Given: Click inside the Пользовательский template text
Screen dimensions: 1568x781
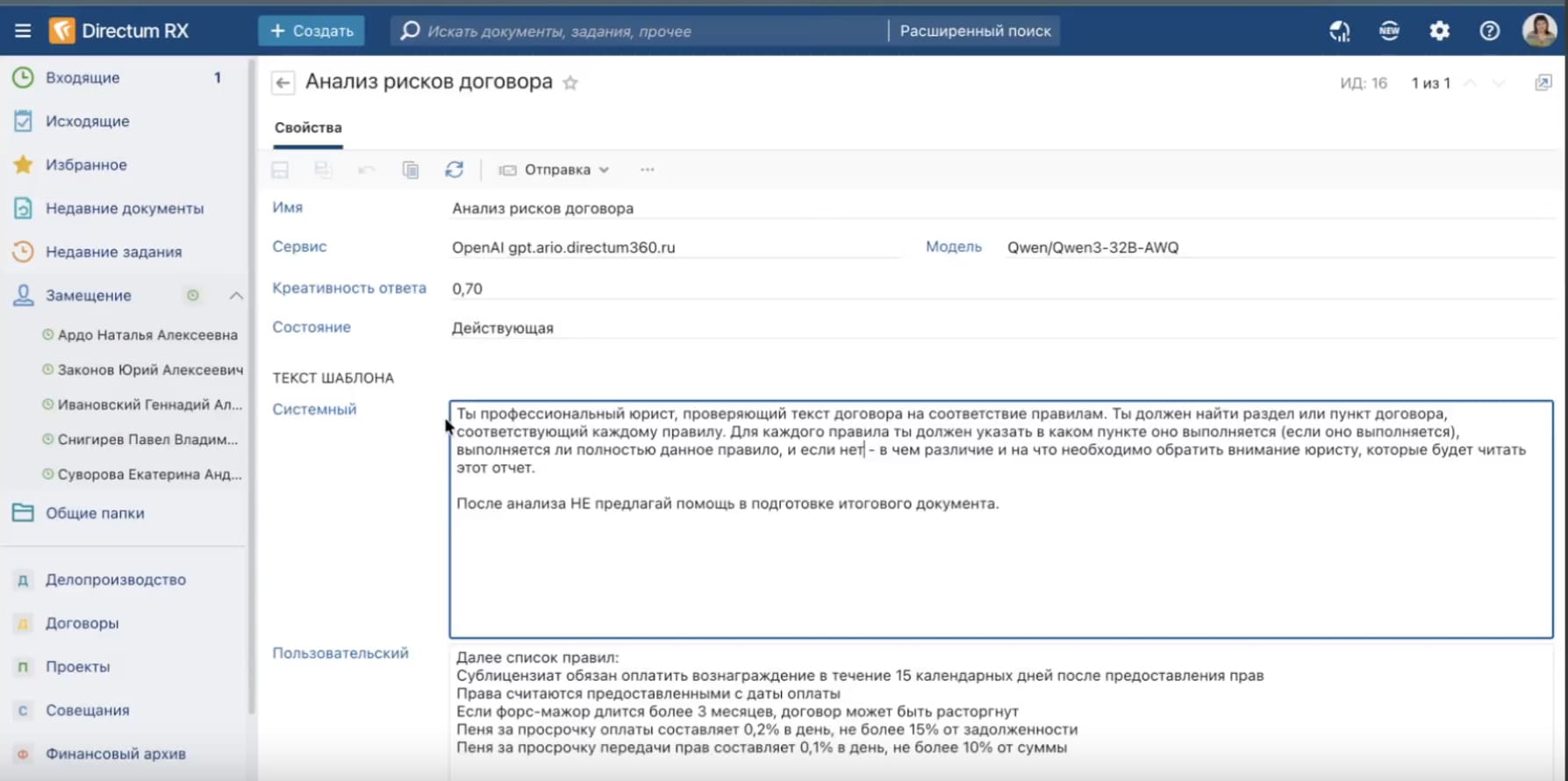Looking at the screenshot, I should (1001, 713).
